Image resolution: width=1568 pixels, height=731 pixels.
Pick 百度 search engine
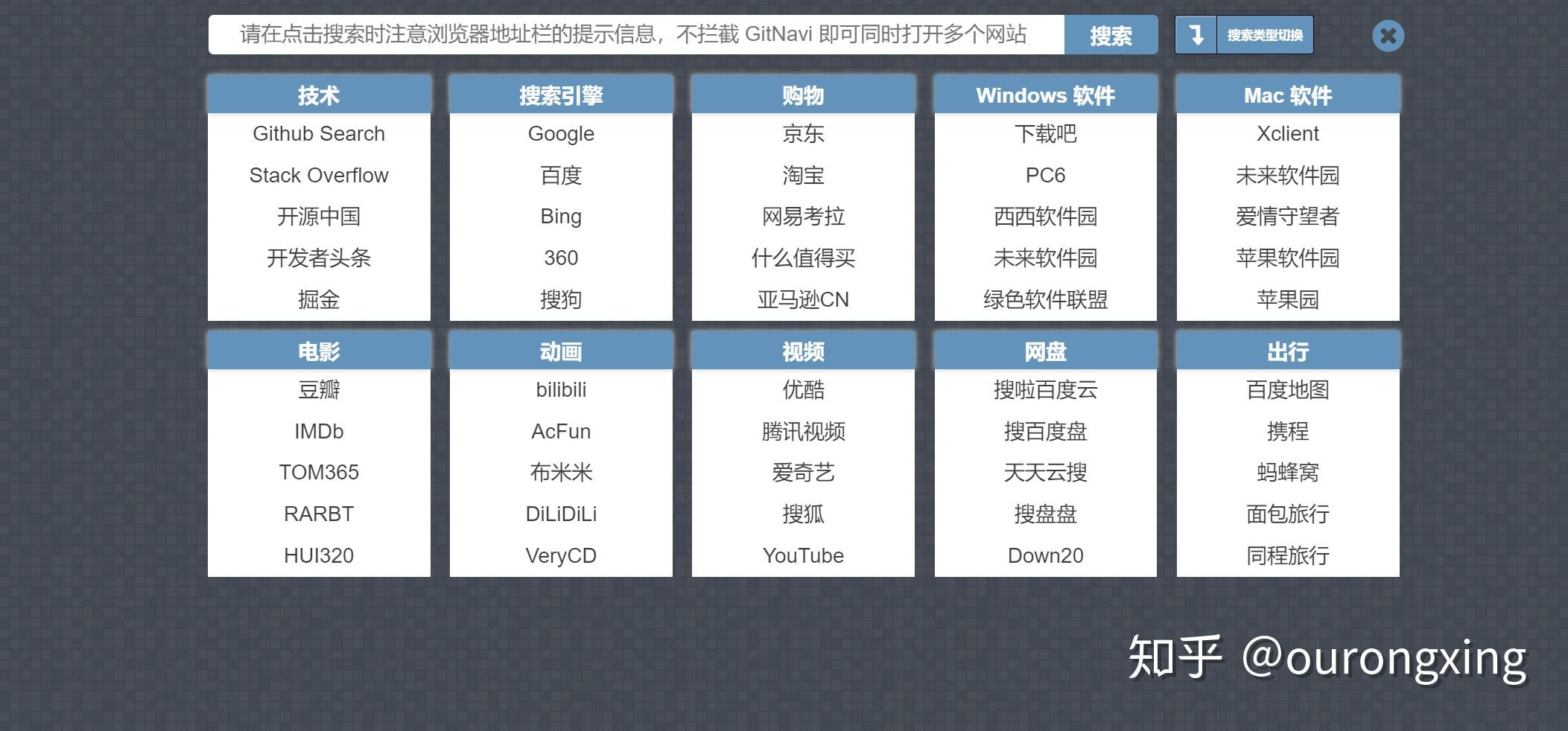click(561, 176)
